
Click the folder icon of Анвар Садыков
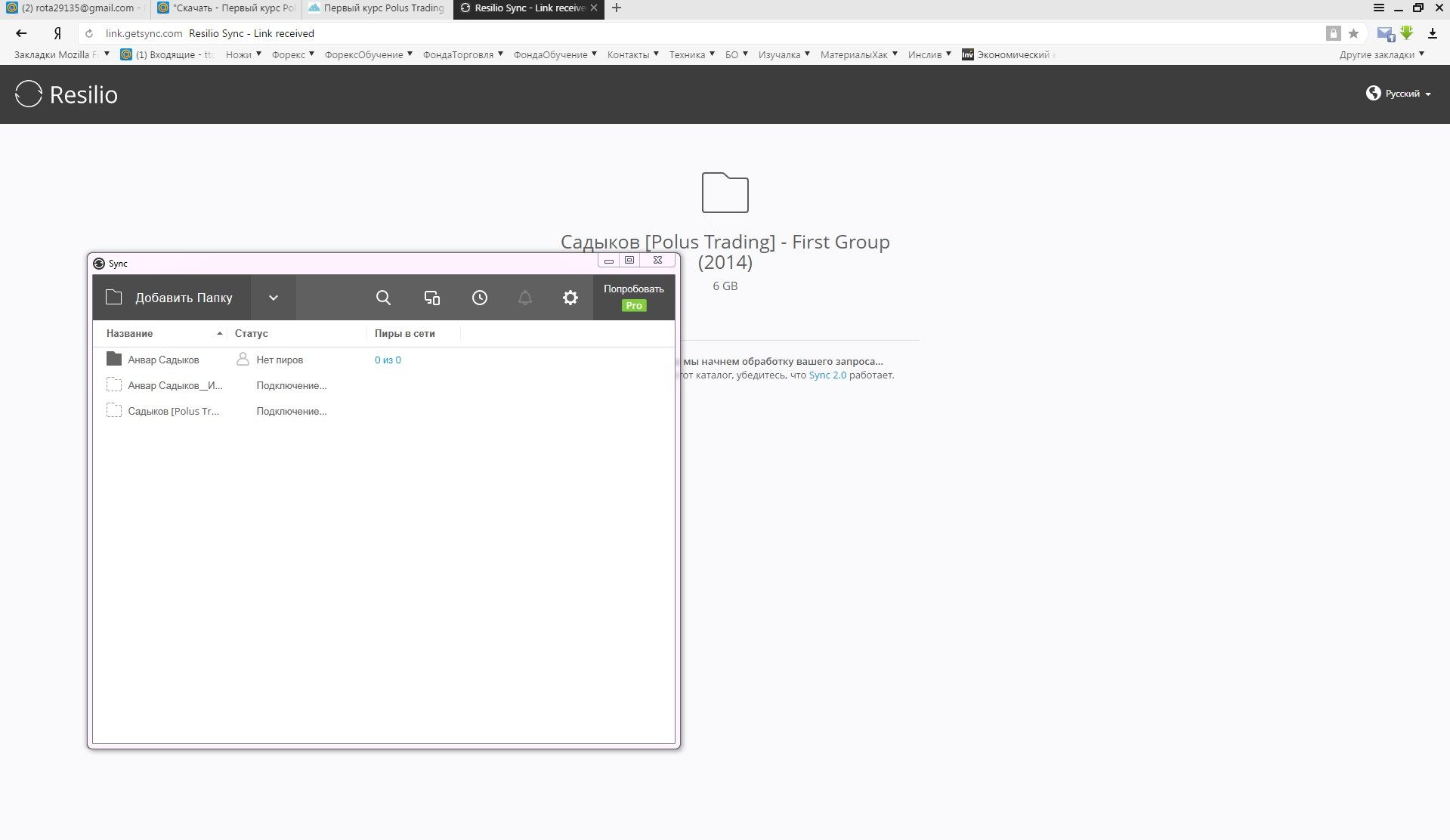point(114,359)
